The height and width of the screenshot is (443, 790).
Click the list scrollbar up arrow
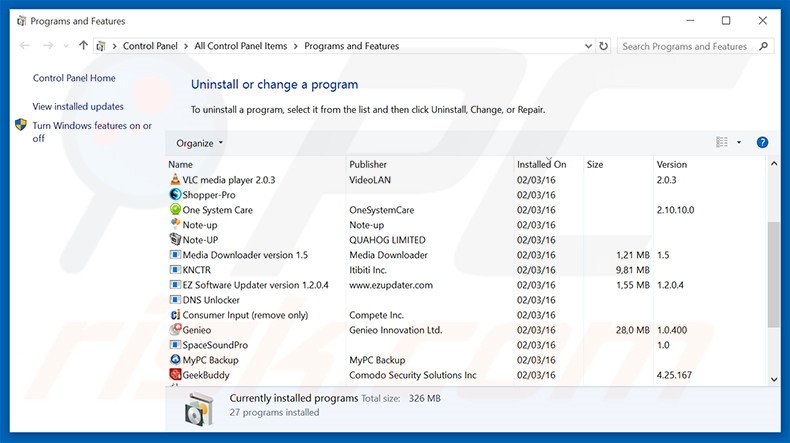[774, 164]
